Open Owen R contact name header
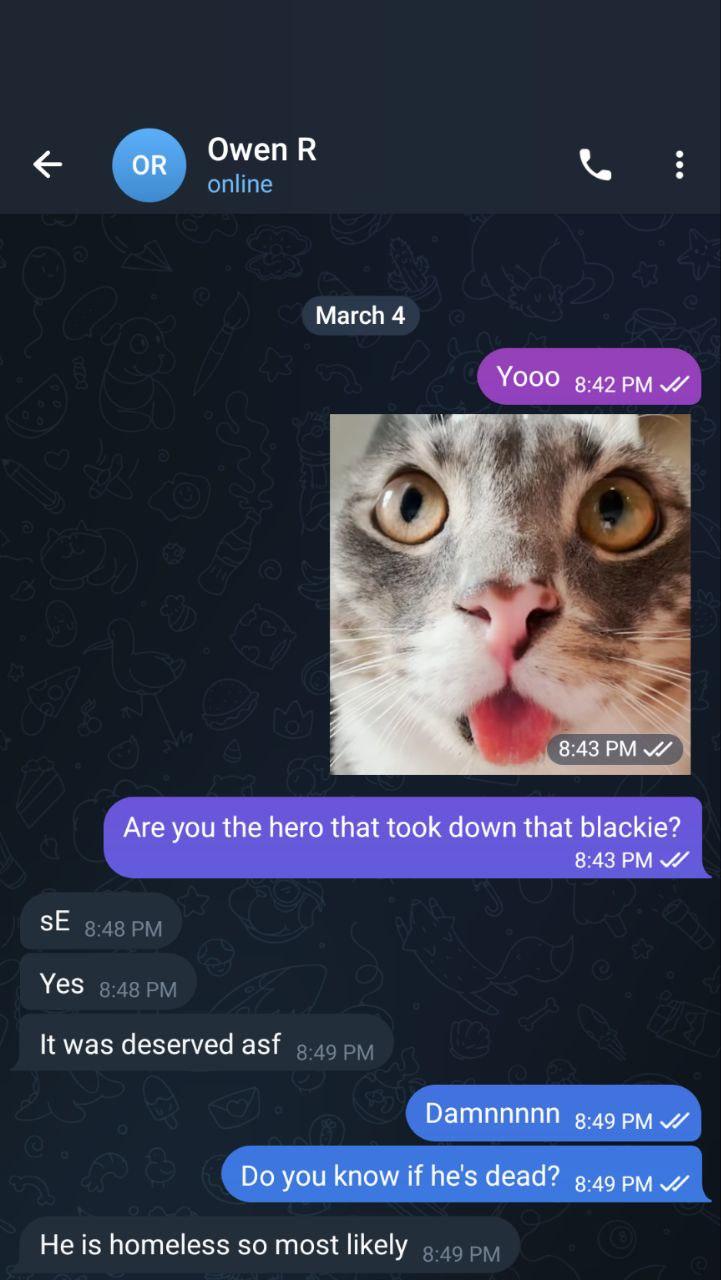 click(x=262, y=149)
